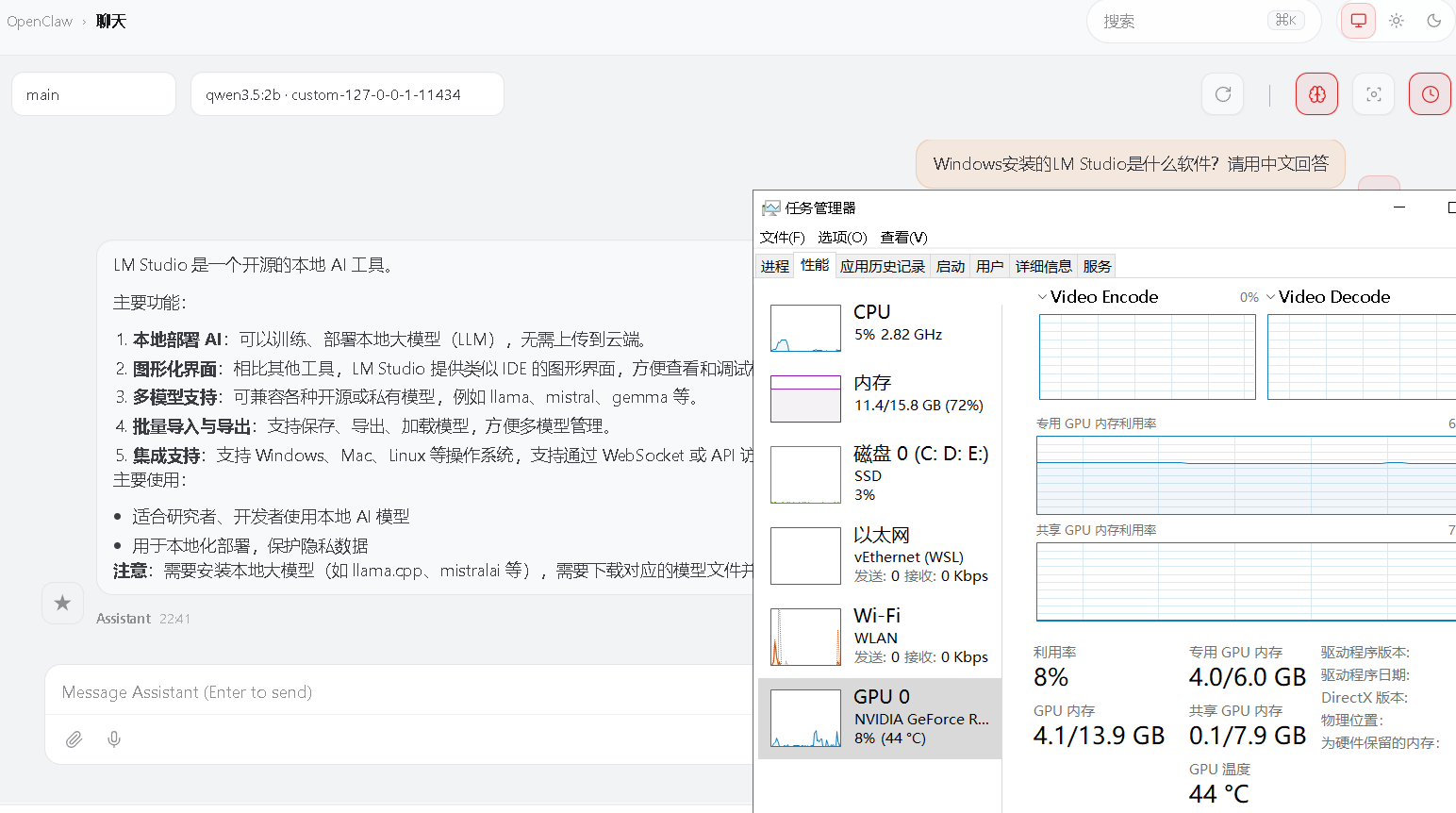Switch to the 详细信息 tab
Screen dimensions: 1456x813
tap(1044, 267)
